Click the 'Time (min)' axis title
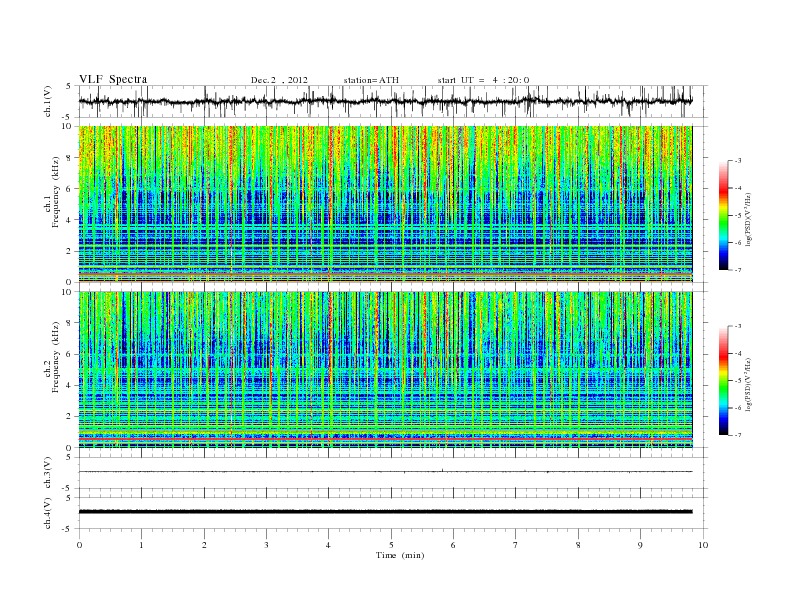 (400, 555)
